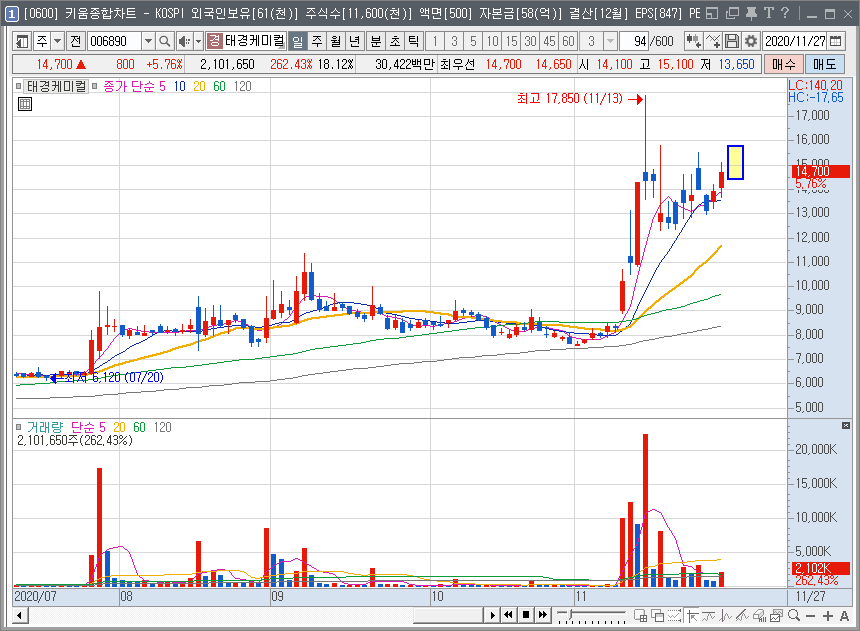Click the 매도 sell button
This screenshot has width=860, height=631.
[825, 64]
